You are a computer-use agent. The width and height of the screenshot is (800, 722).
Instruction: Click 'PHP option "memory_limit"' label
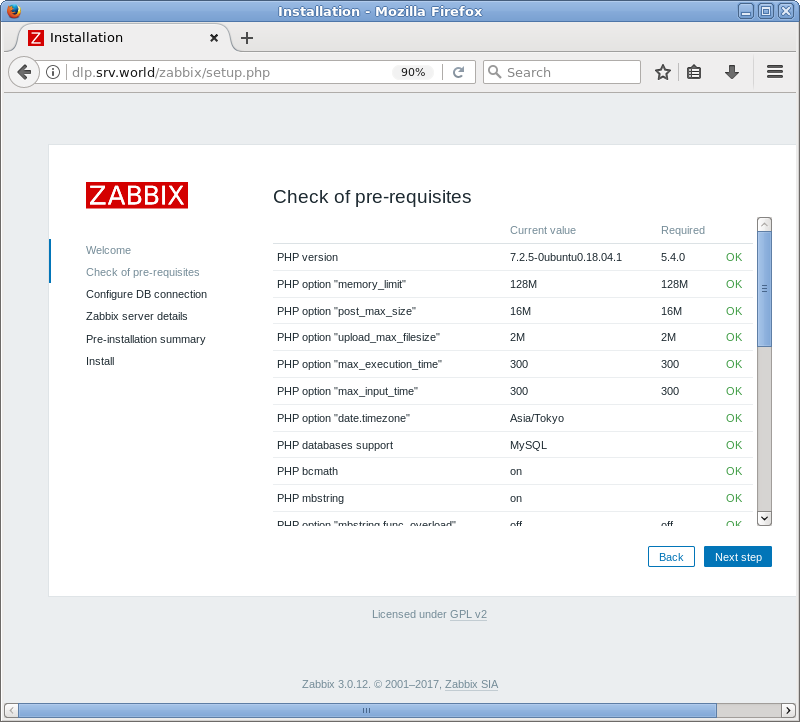coord(341,284)
